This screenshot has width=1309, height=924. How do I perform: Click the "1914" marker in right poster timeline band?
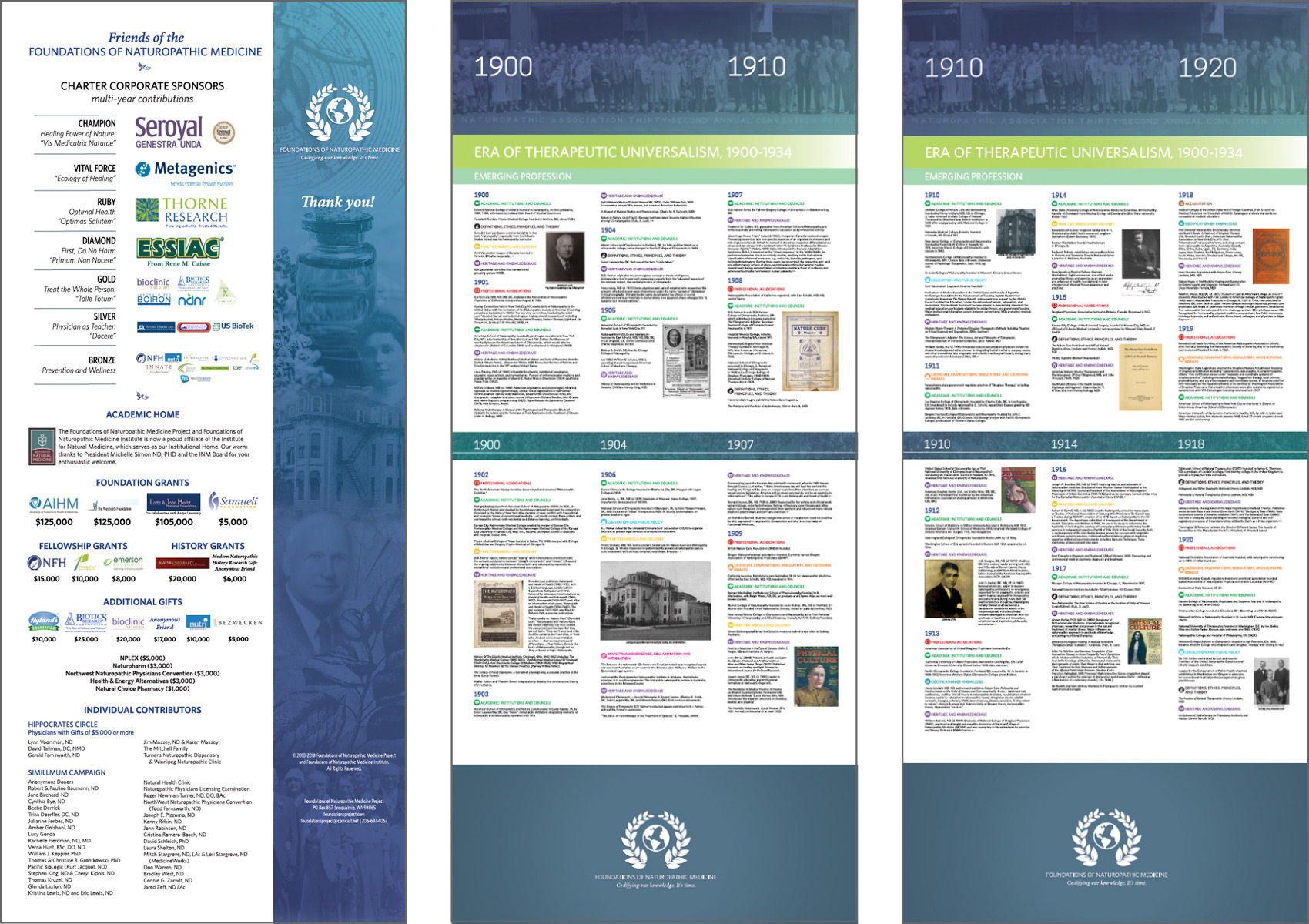coord(1064,444)
